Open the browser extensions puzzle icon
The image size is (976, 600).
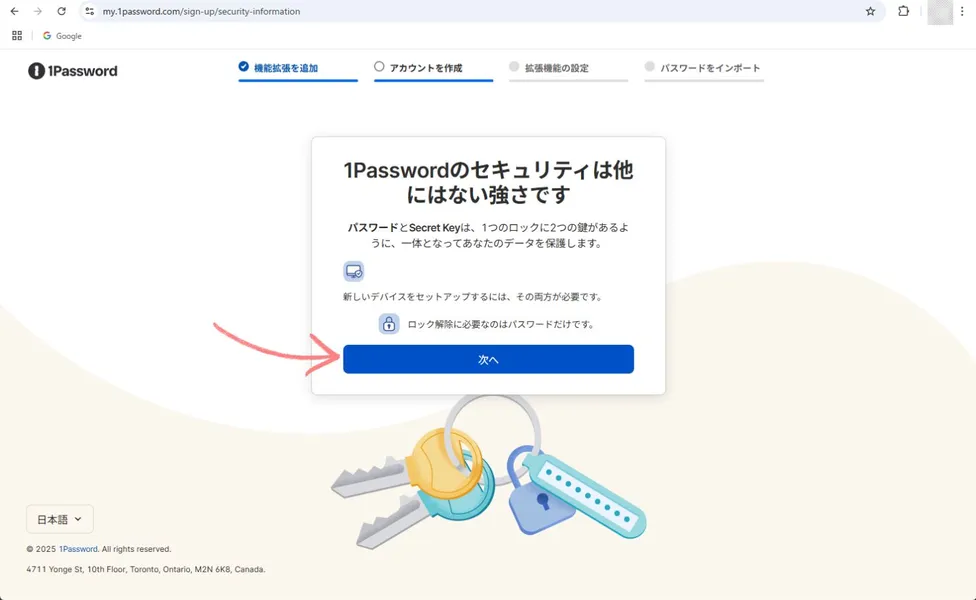pos(903,11)
